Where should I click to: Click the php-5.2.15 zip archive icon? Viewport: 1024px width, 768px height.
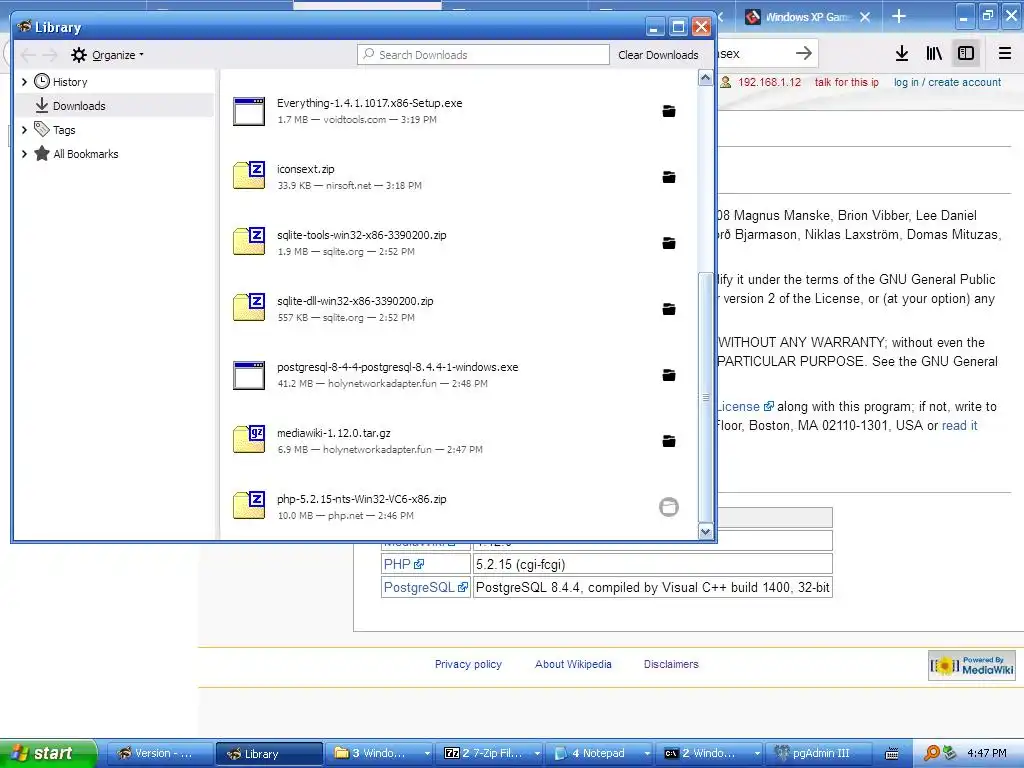249,505
